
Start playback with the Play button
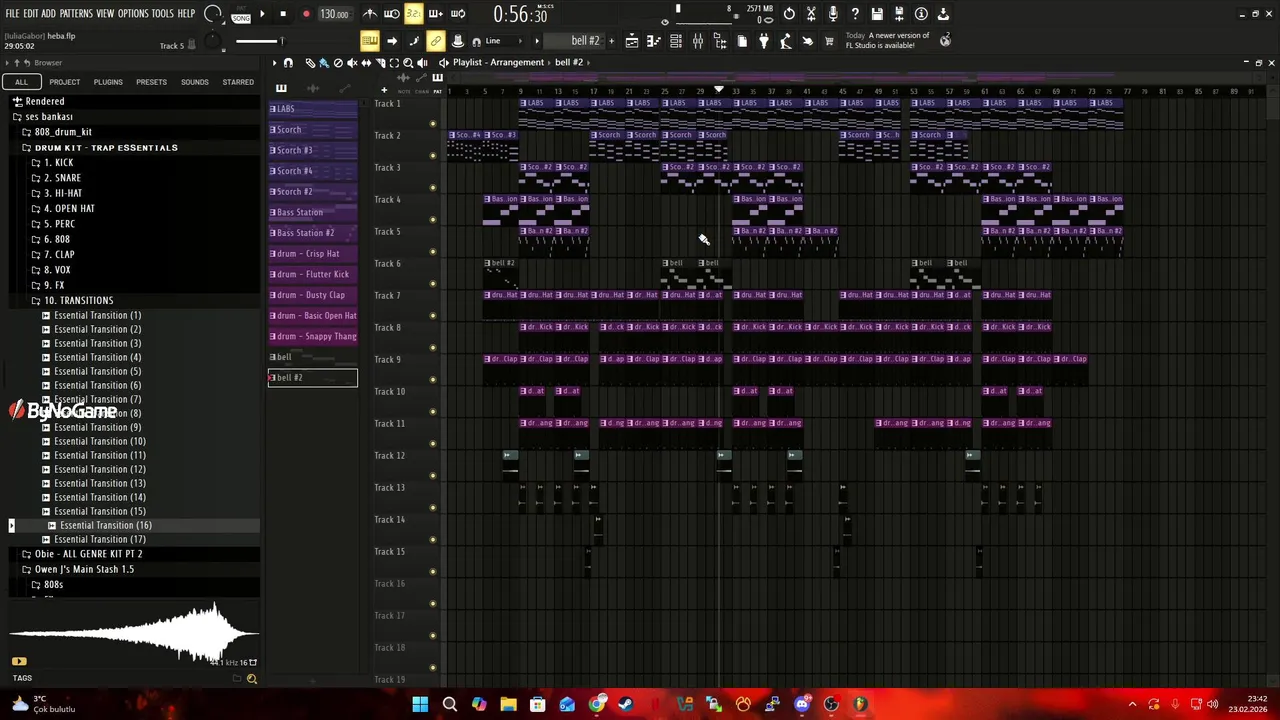pyautogui.click(x=262, y=14)
